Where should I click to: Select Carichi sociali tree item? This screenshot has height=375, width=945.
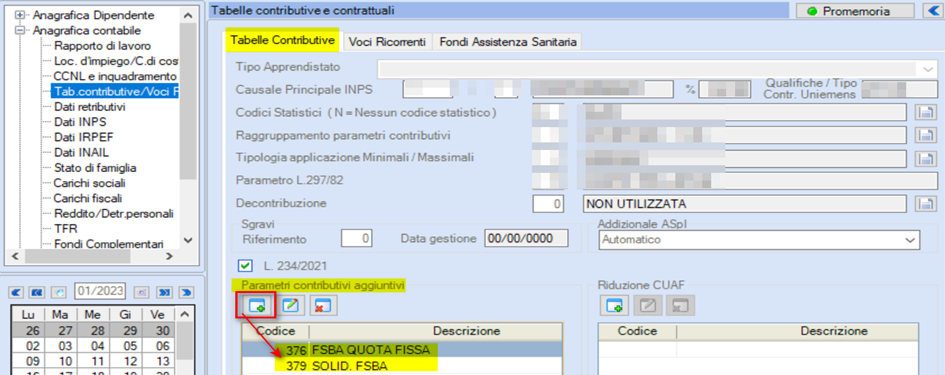89,183
